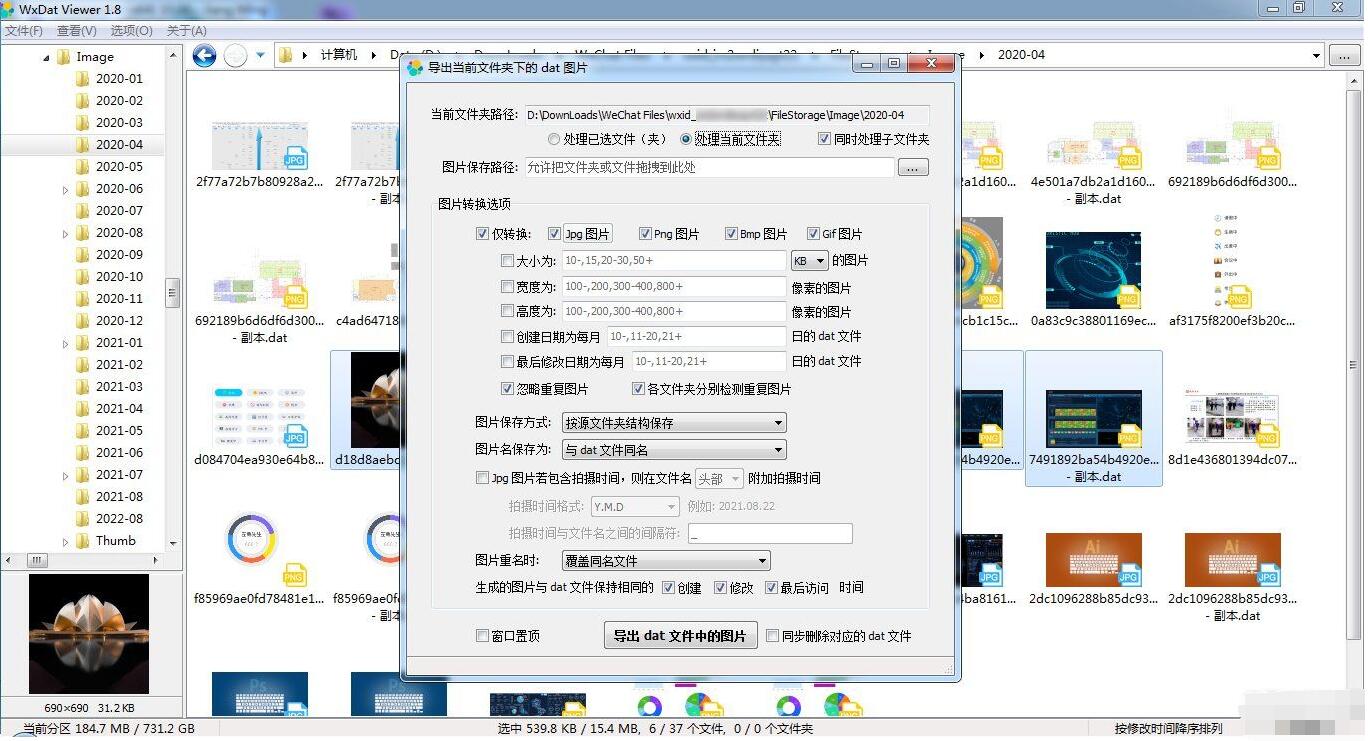
Task: Toggle 忽略重复图片 checkbox
Action: (507, 389)
